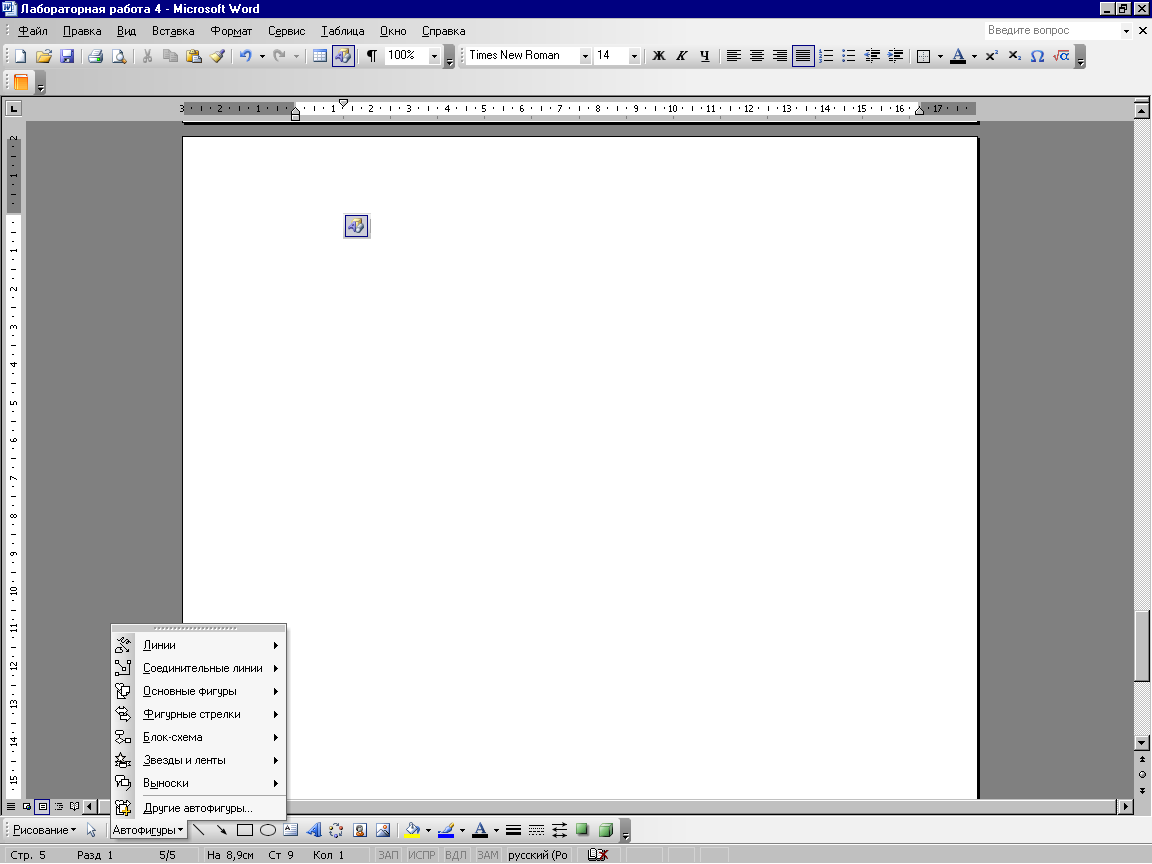The height and width of the screenshot is (864, 1152).
Task: Align text to the right
Action: [x=780, y=56]
